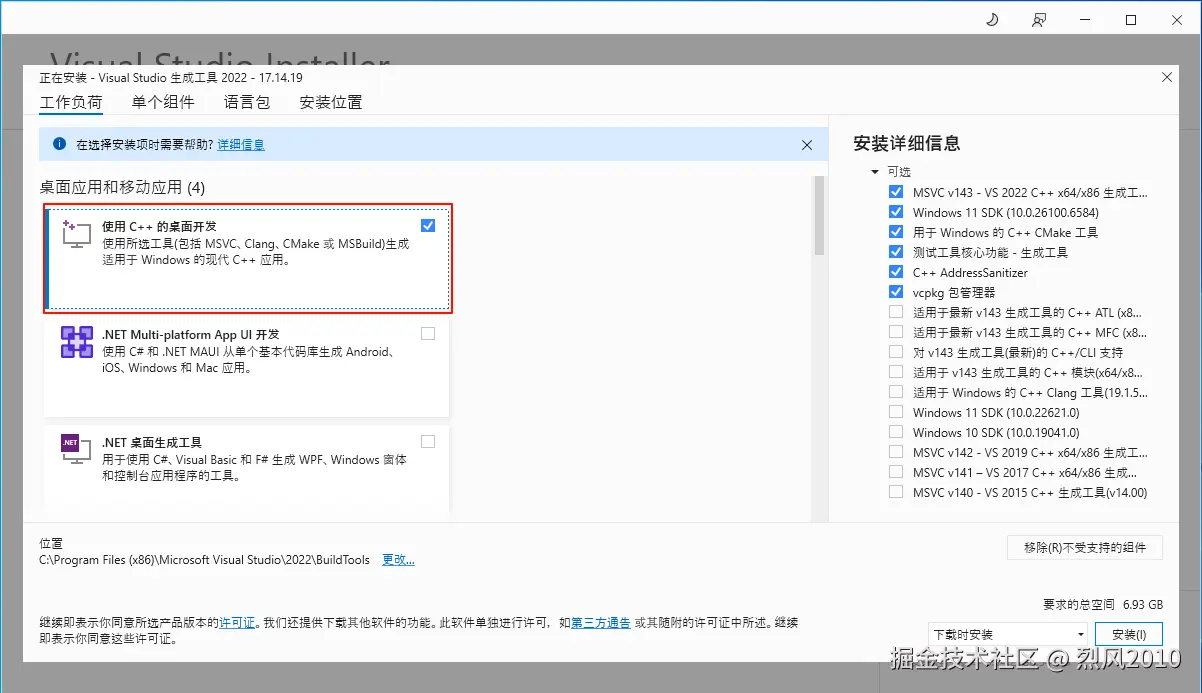The image size is (1202, 693).
Task: Check v143 C++/CLI 支持 component
Action: (896, 352)
